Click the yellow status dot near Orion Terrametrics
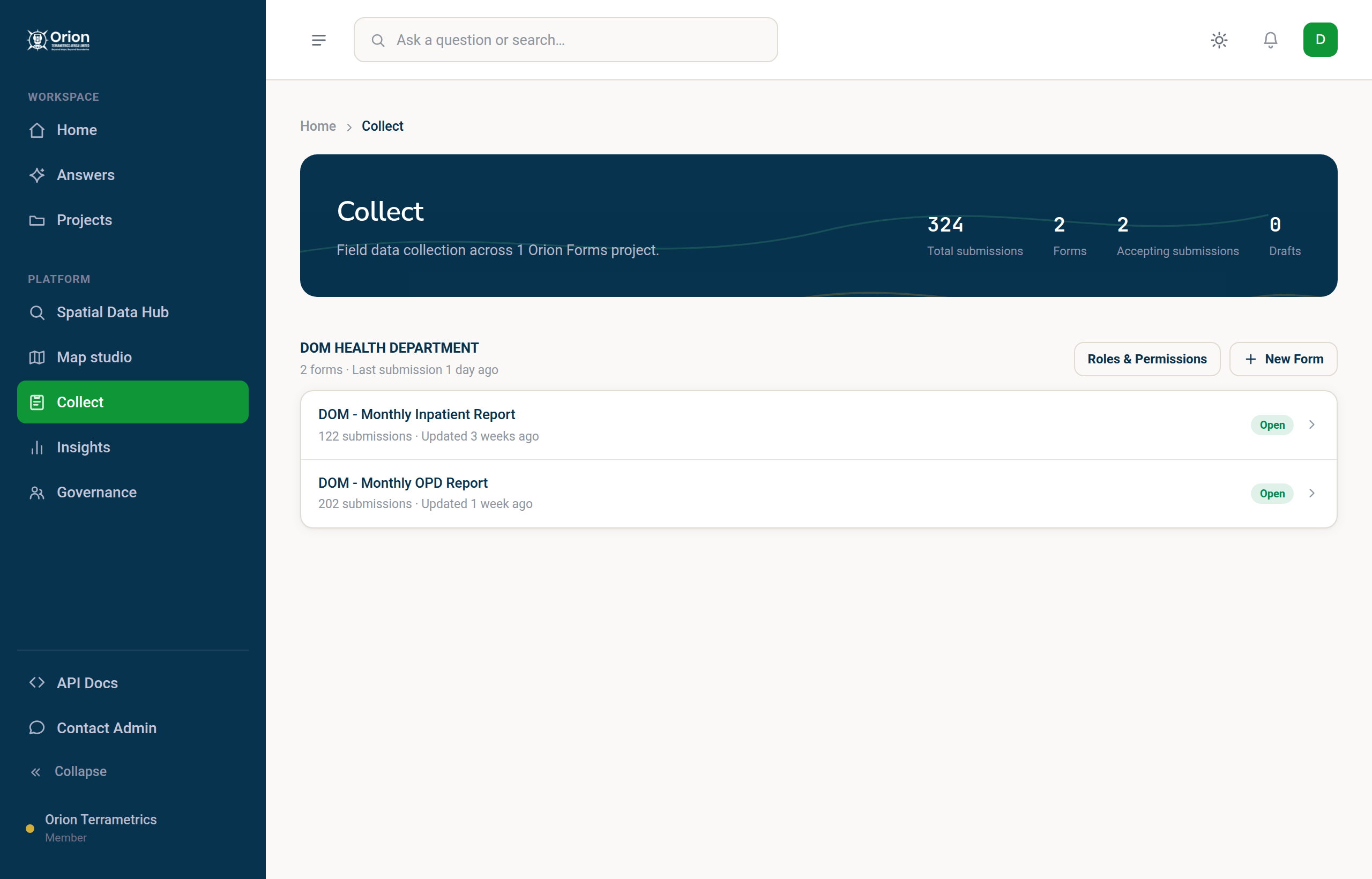This screenshot has width=1372, height=879. pos(30,828)
